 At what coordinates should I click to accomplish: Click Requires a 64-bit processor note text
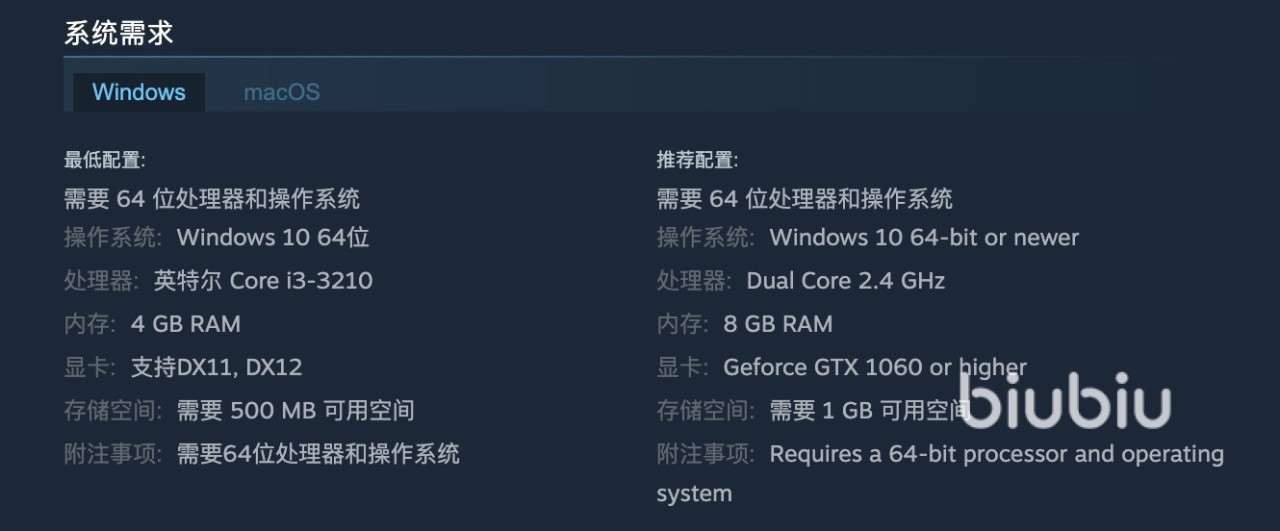995,454
